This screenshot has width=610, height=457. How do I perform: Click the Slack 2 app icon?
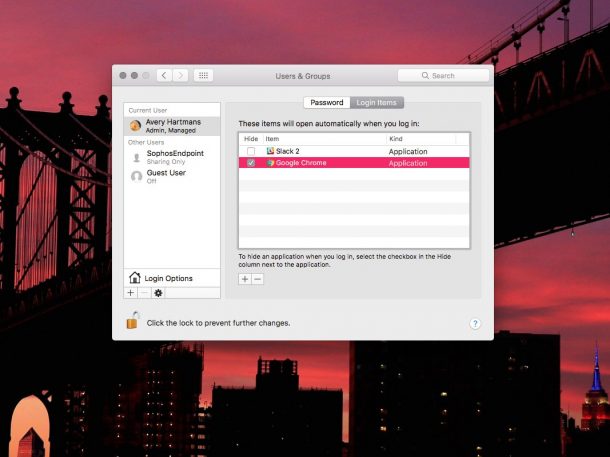(x=270, y=151)
